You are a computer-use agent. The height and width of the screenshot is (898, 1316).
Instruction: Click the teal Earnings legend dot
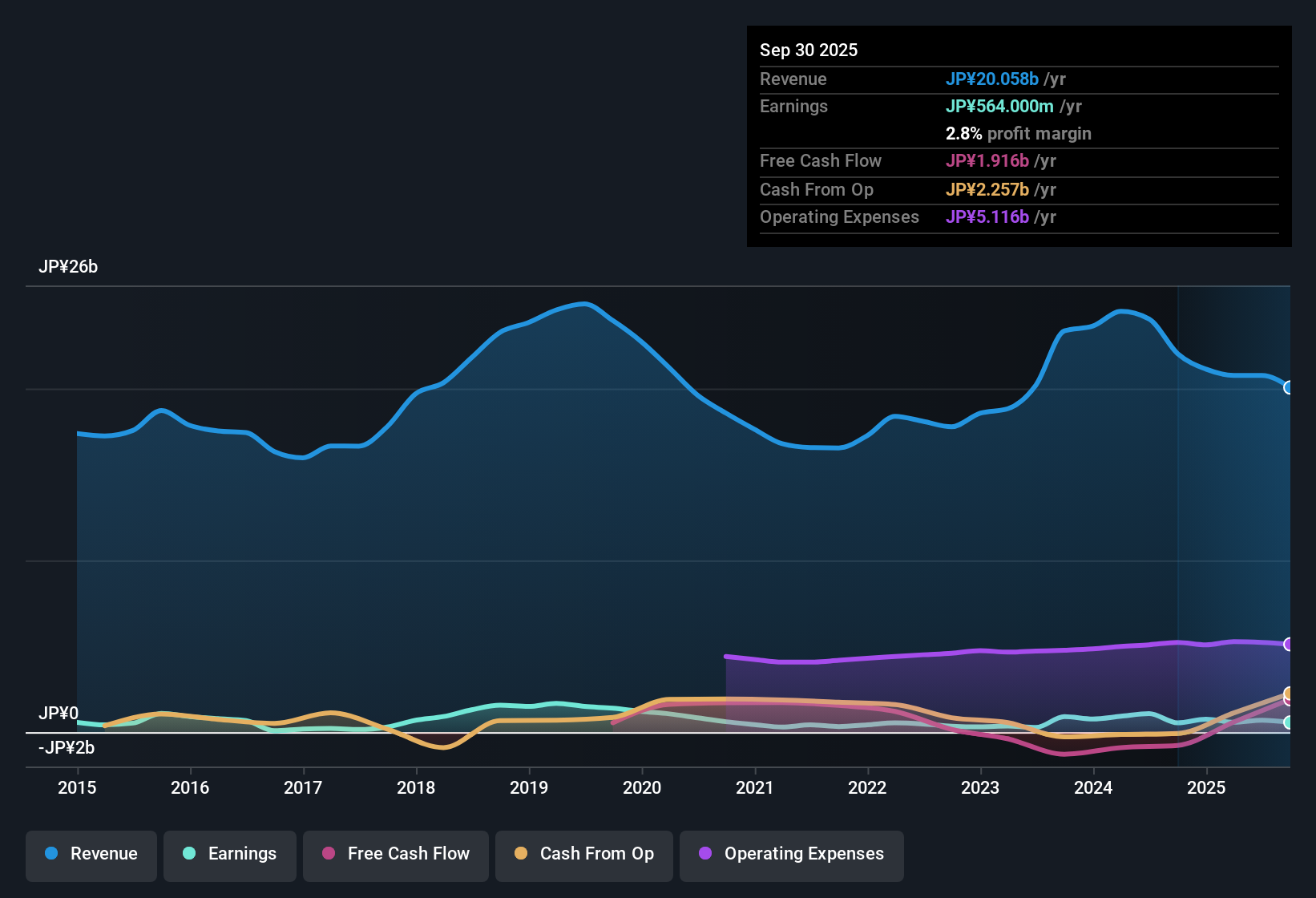pyautogui.click(x=189, y=854)
